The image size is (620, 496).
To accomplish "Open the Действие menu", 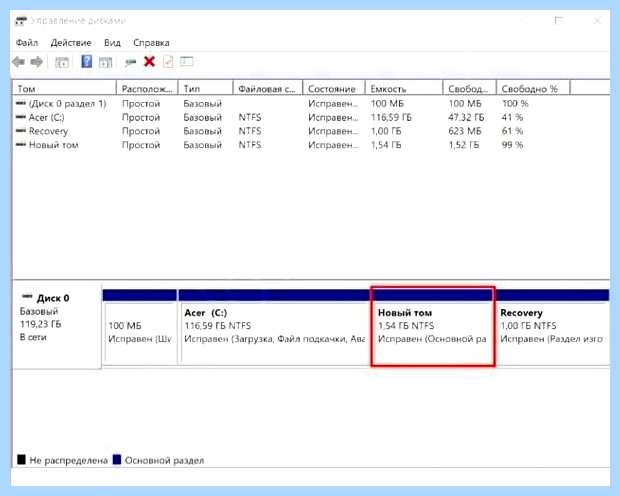I will coord(71,43).
